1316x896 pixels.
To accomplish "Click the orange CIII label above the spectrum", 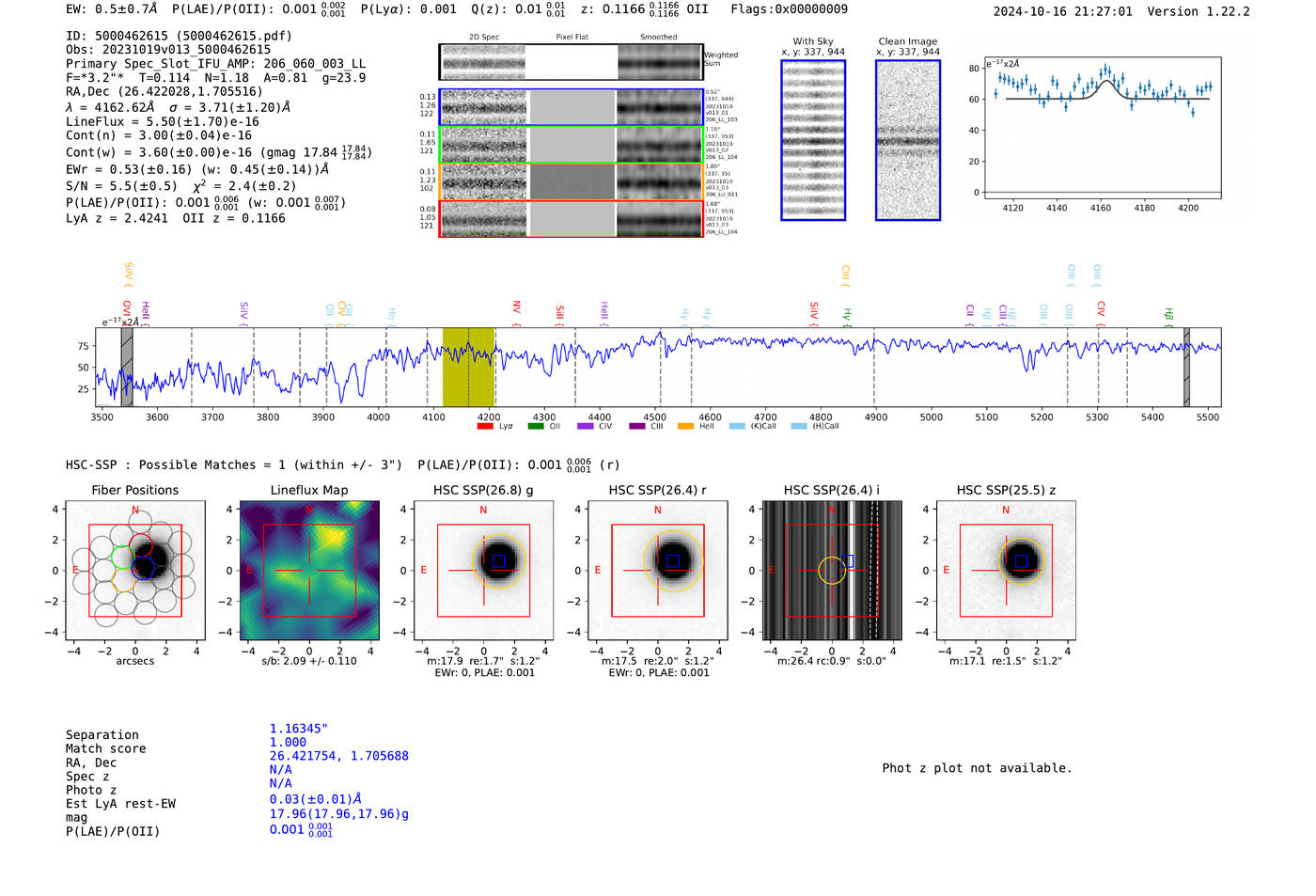I will 845,276.
